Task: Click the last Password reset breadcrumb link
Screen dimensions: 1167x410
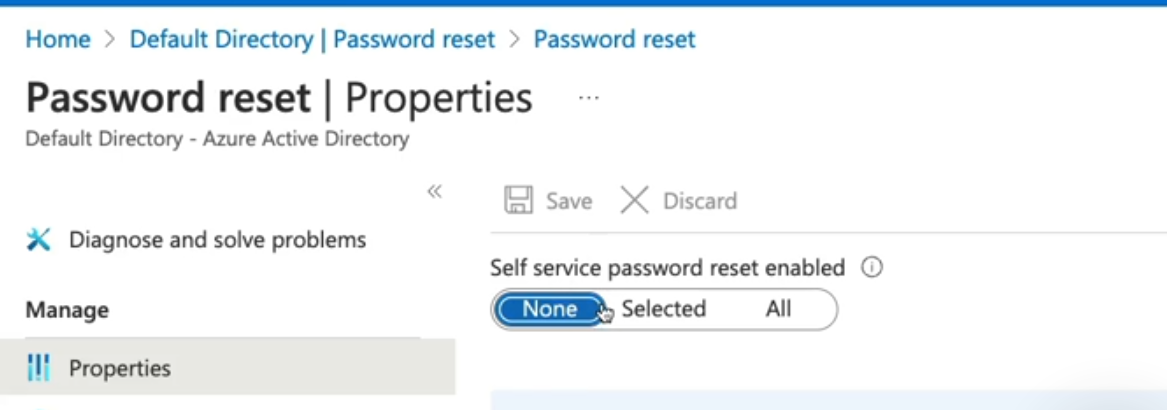Action: [614, 40]
